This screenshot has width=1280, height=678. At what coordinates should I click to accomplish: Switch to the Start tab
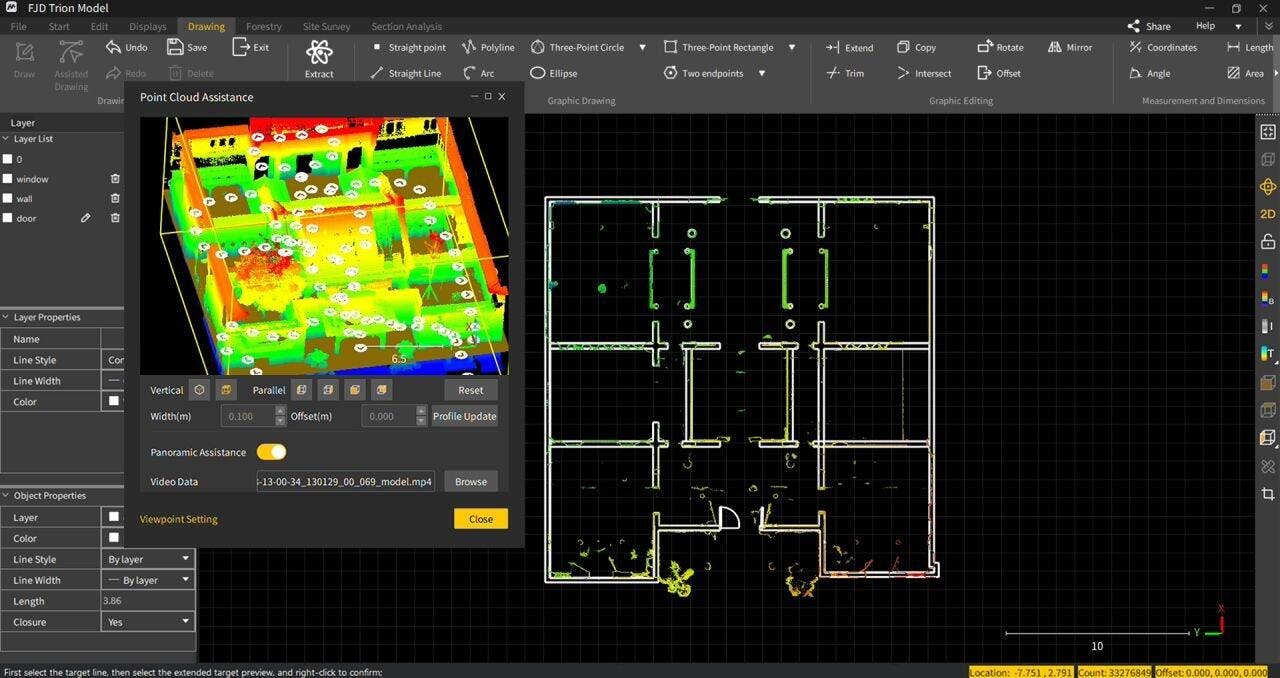click(59, 26)
